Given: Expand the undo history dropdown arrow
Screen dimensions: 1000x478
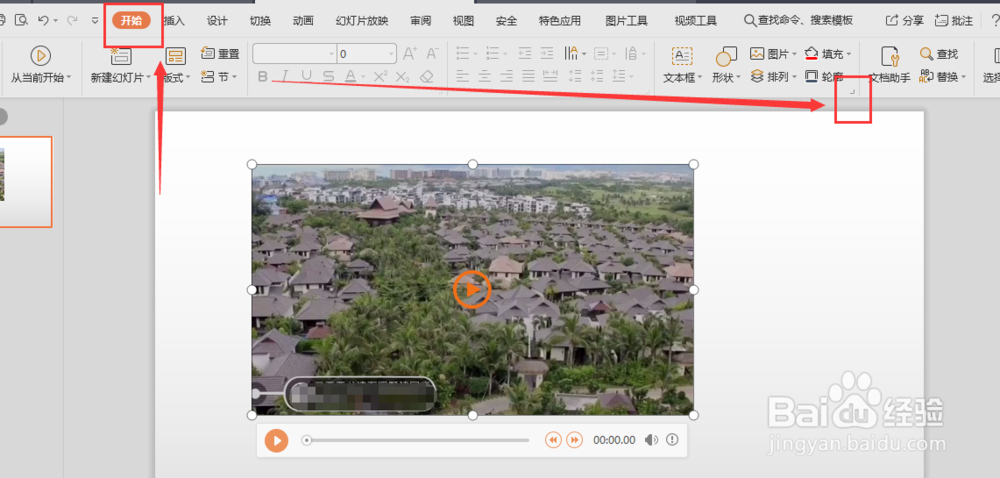Looking at the screenshot, I should point(55,21).
